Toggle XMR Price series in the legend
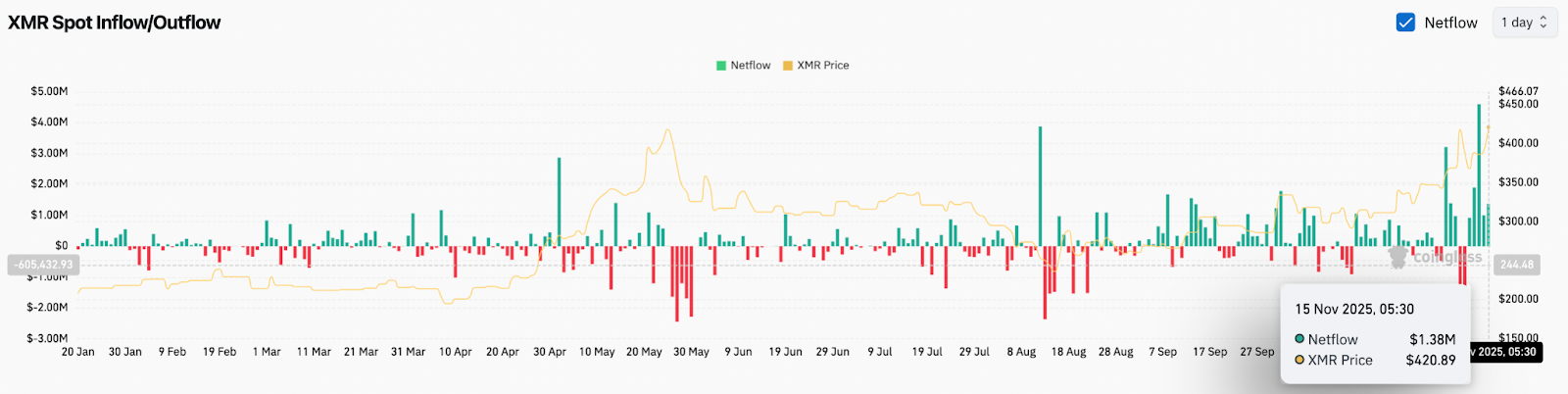The height and width of the screenshot is (394, 1568). coord(822,66)
